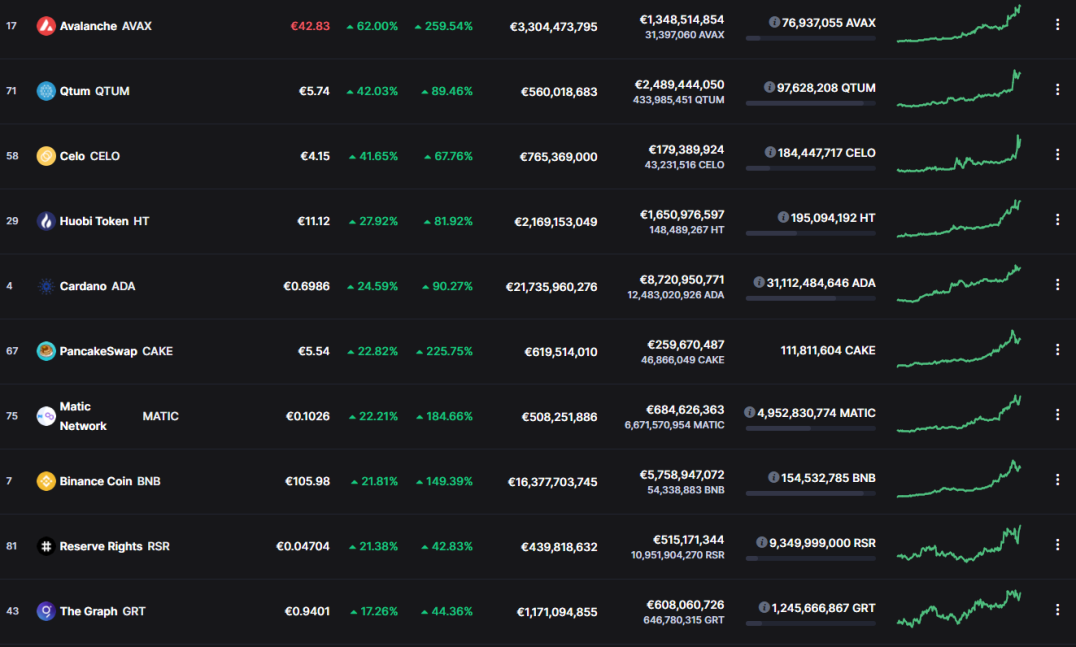Open the three-dot menu for Cardano row

tap(1057, 285)
